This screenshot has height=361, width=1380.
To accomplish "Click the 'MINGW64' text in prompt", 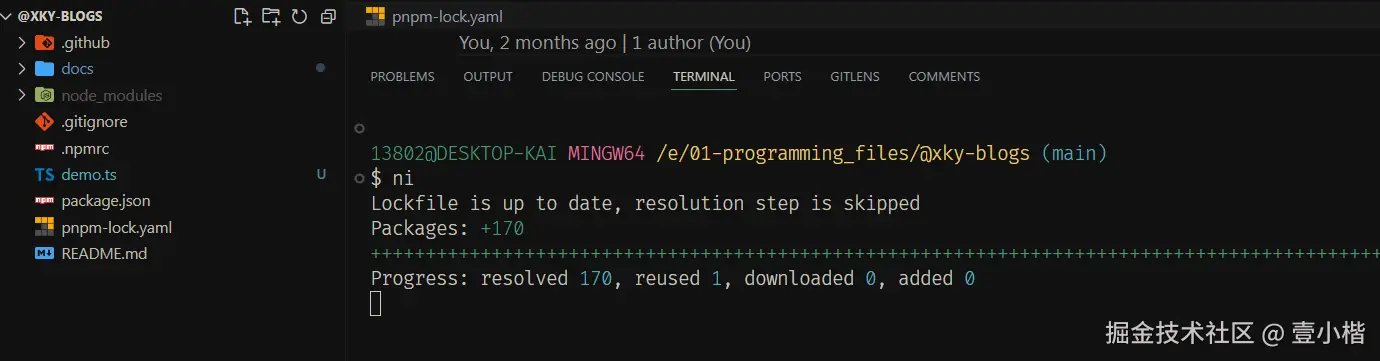I will coord(607,154).
